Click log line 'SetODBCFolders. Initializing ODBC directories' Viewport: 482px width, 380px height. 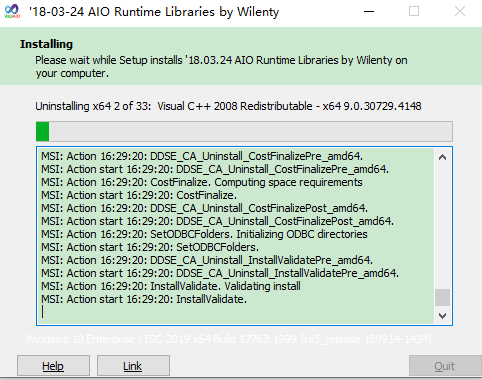tap(204, 234)
